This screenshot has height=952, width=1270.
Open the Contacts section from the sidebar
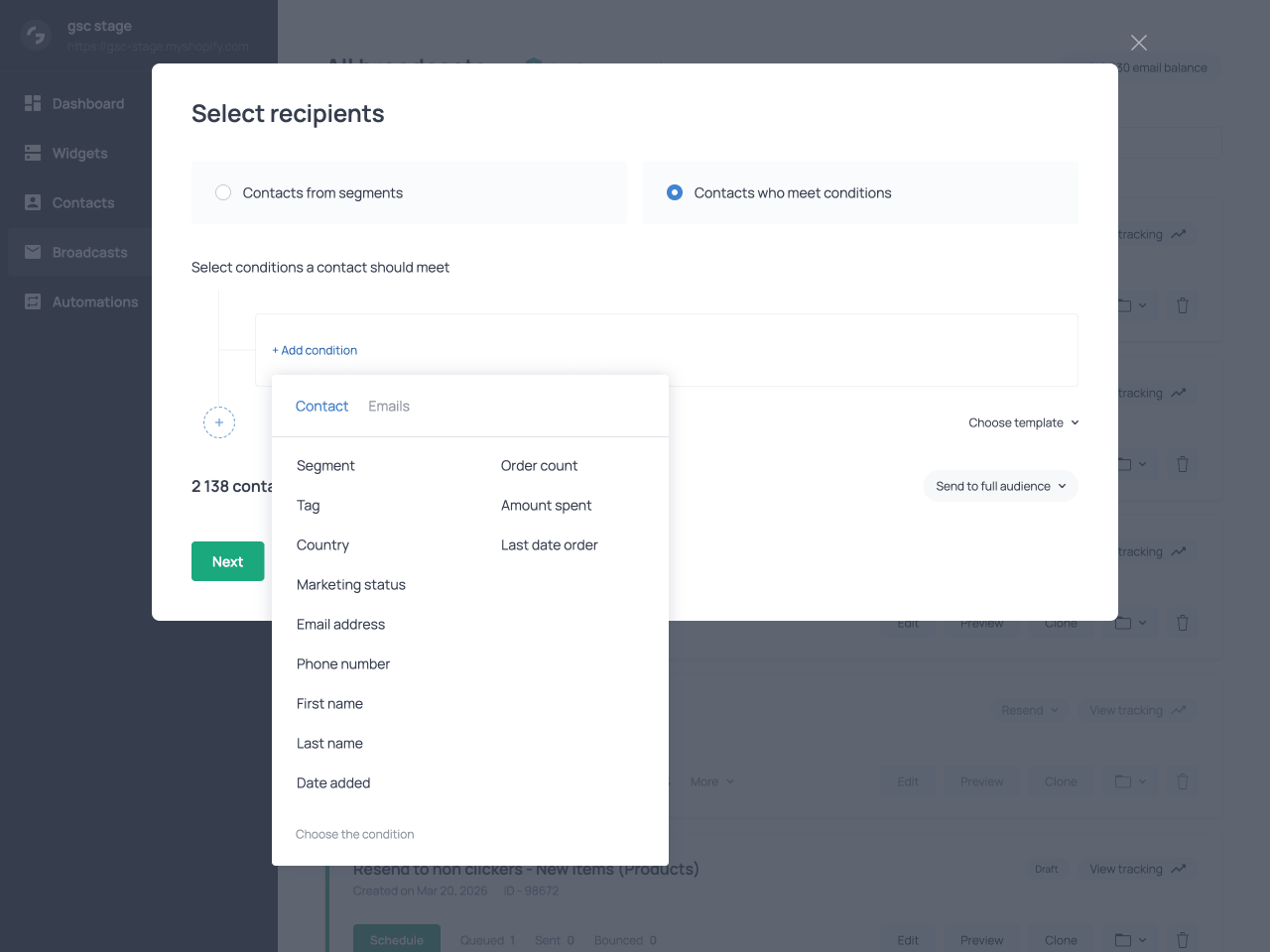click(33, 202)
